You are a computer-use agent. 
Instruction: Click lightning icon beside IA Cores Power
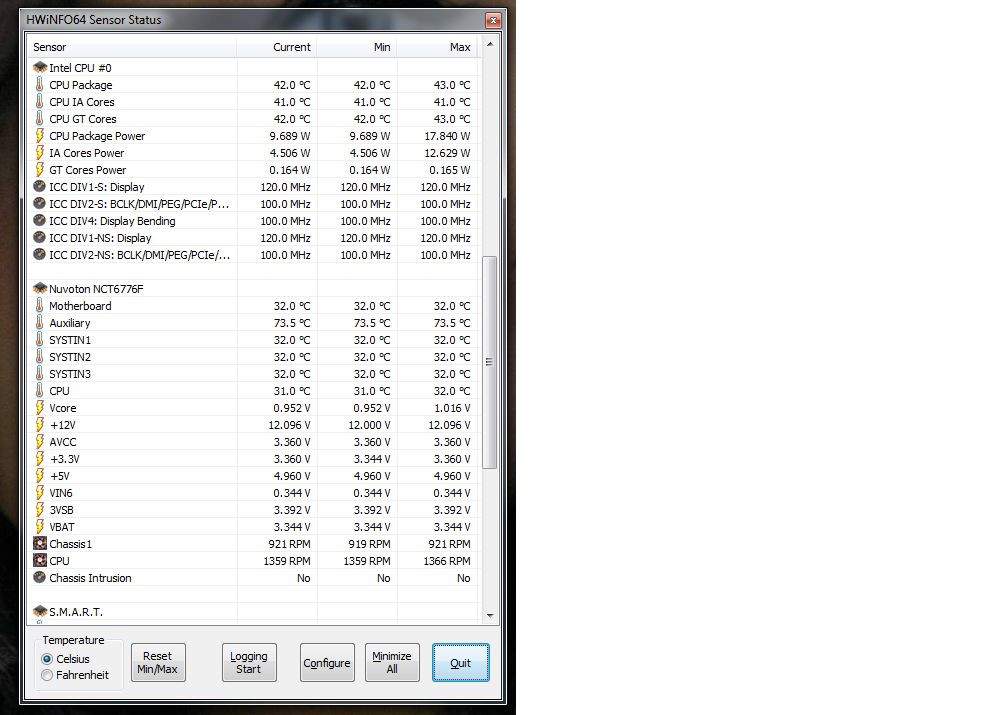pos(39,152)
